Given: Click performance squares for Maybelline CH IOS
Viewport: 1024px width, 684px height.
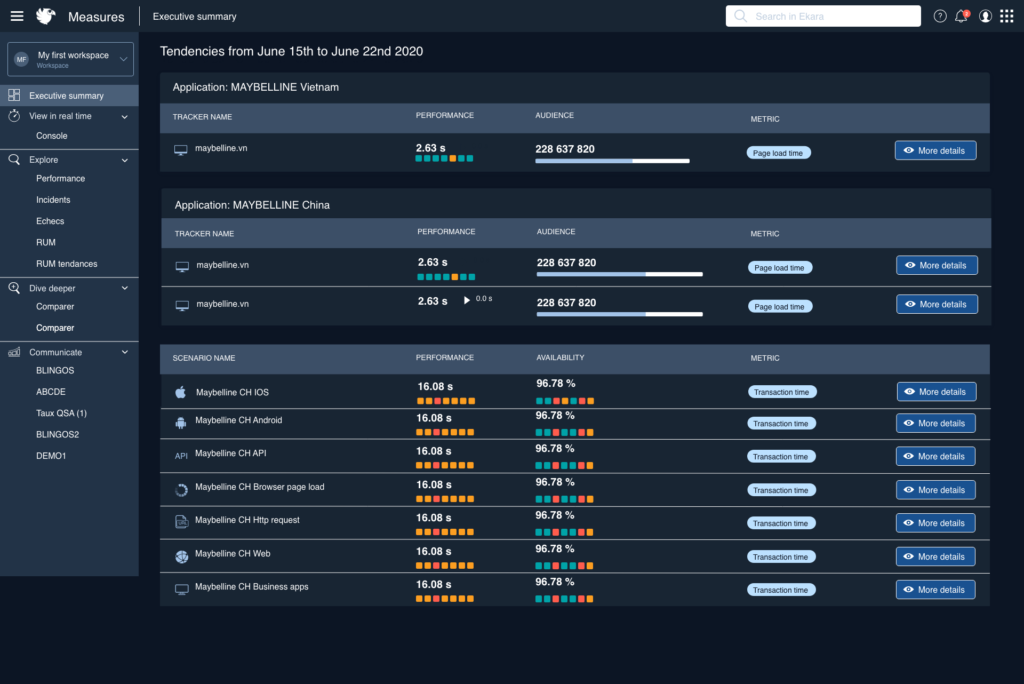Looking at the screenshot, I should click(446, 401).
